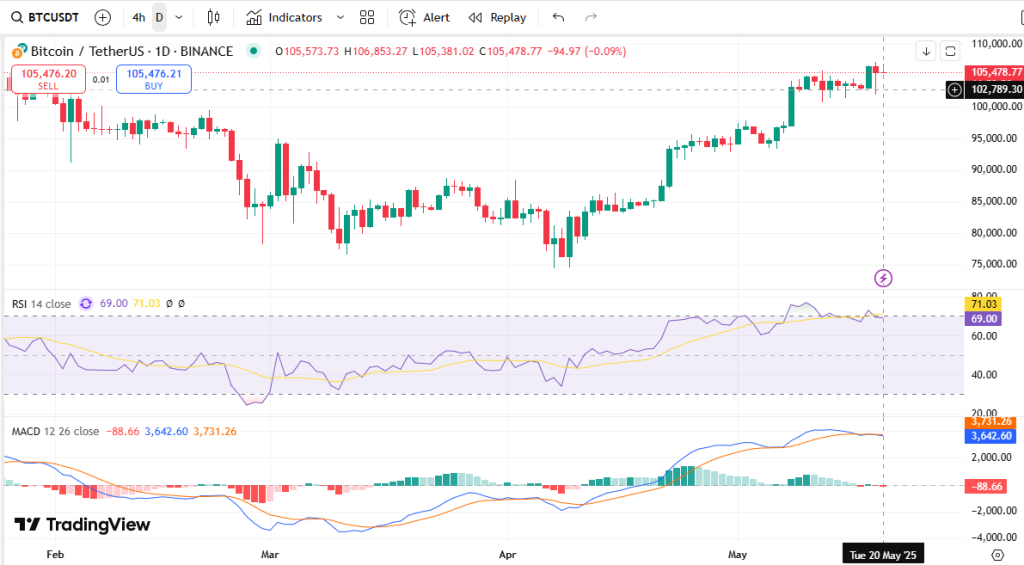This screenshot has height=565, width=1024.
Task: Toggle the chart fullscreen frame icon
Action: click(950, 51)
